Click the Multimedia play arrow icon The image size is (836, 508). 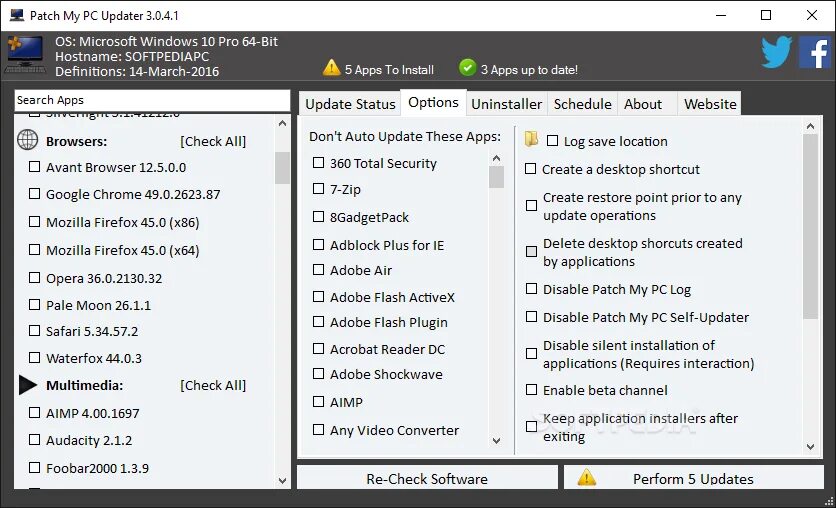click(28, 385)
